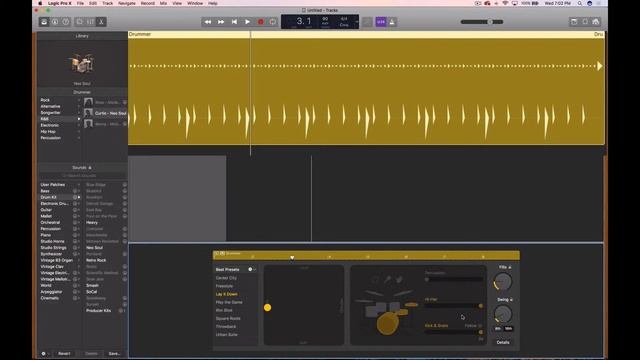Click the yellow puck in XY pad
The image size is (640, 360).
point(267,307)
